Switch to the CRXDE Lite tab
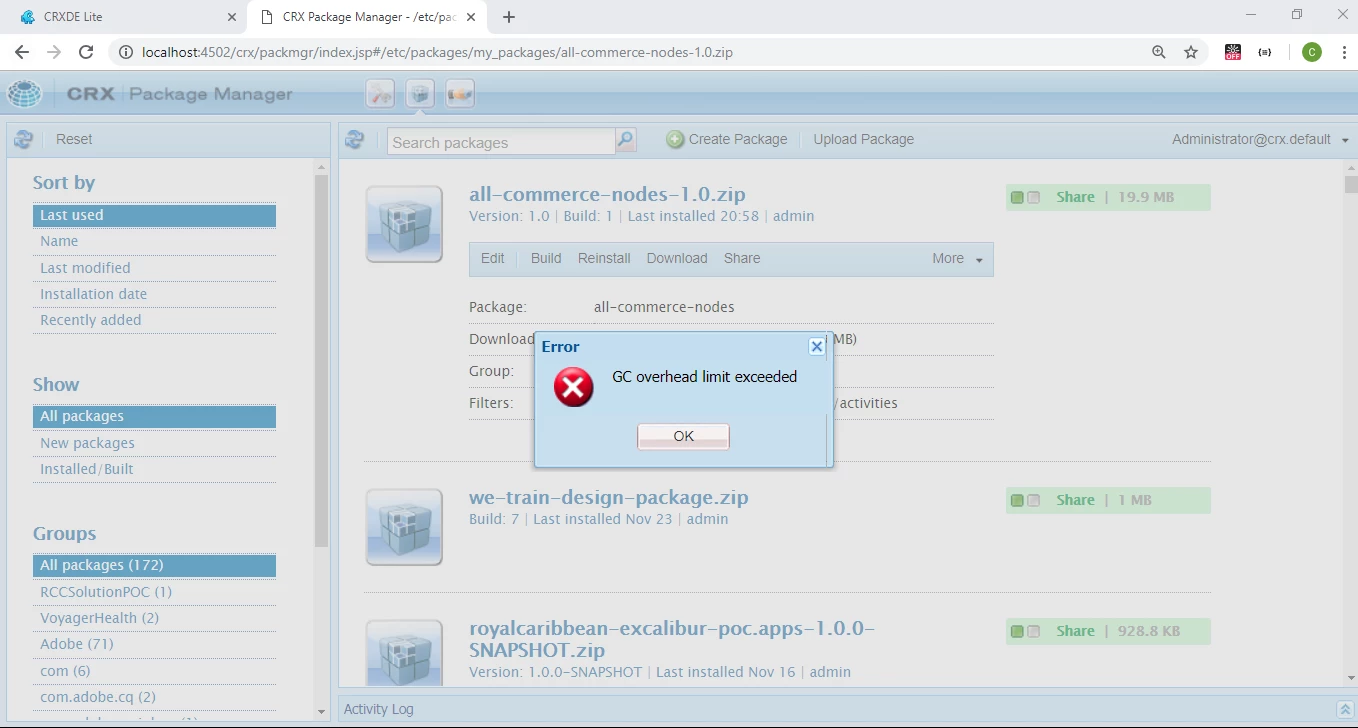The height and width of the screenshot is (728, 1358). coord(122,17)
